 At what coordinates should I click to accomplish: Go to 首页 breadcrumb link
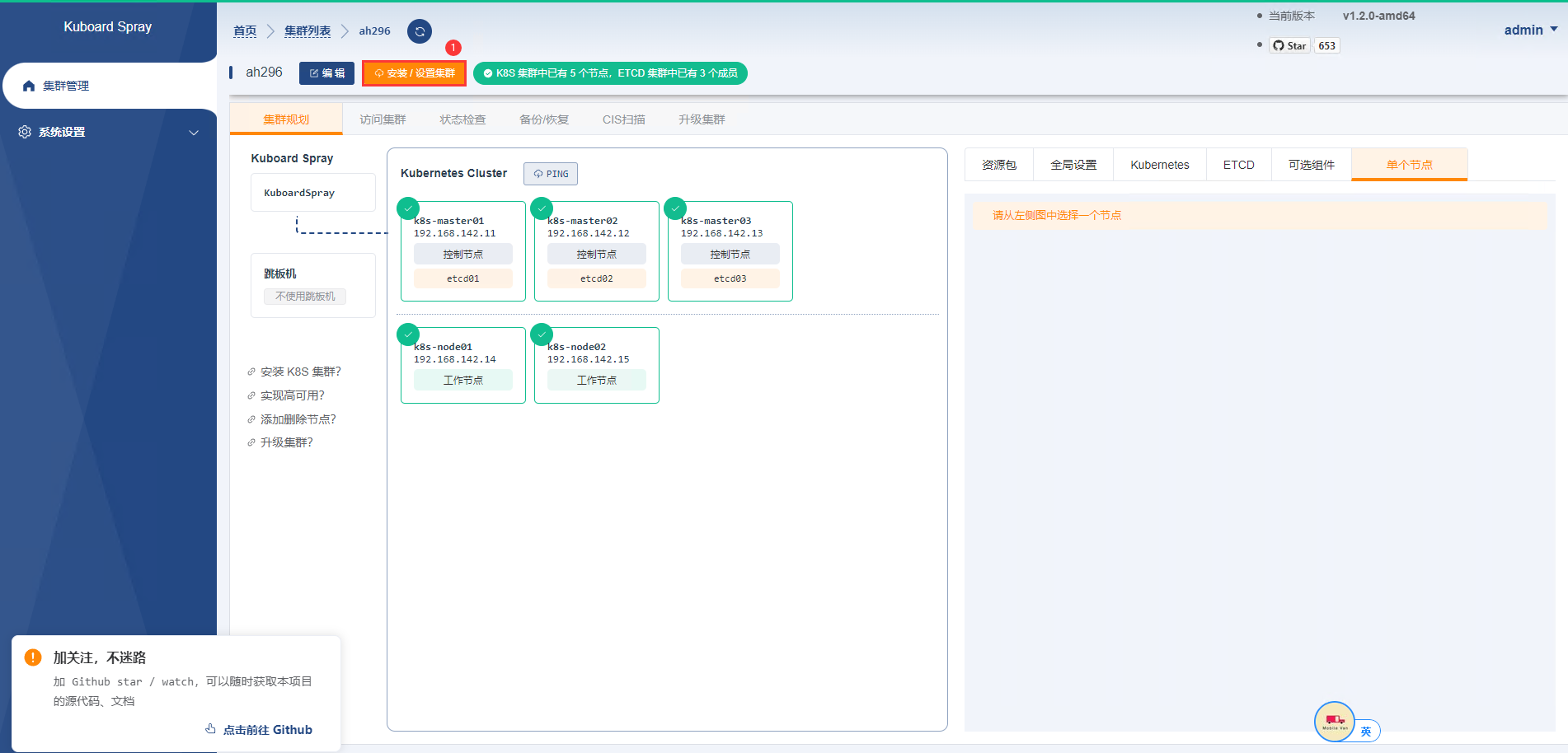(245, 31)
